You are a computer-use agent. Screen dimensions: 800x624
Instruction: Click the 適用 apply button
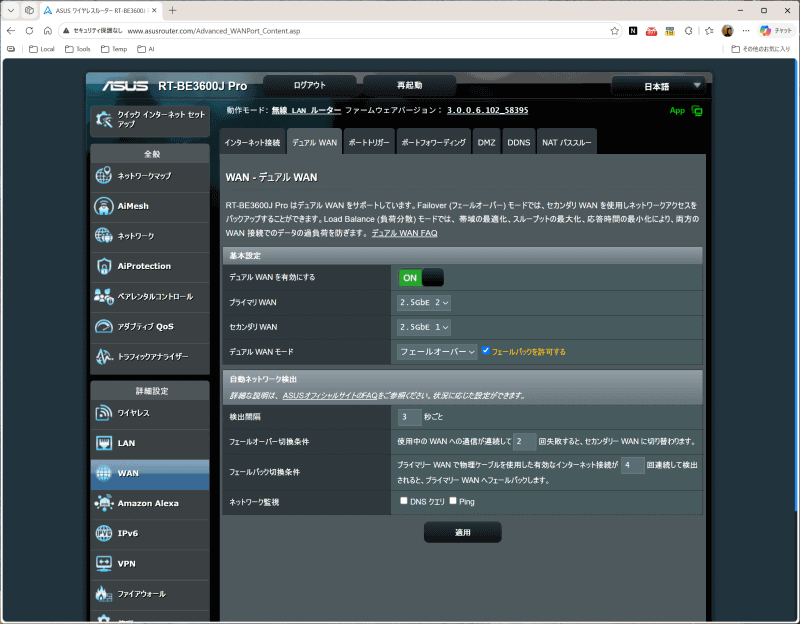coord(463,532)
